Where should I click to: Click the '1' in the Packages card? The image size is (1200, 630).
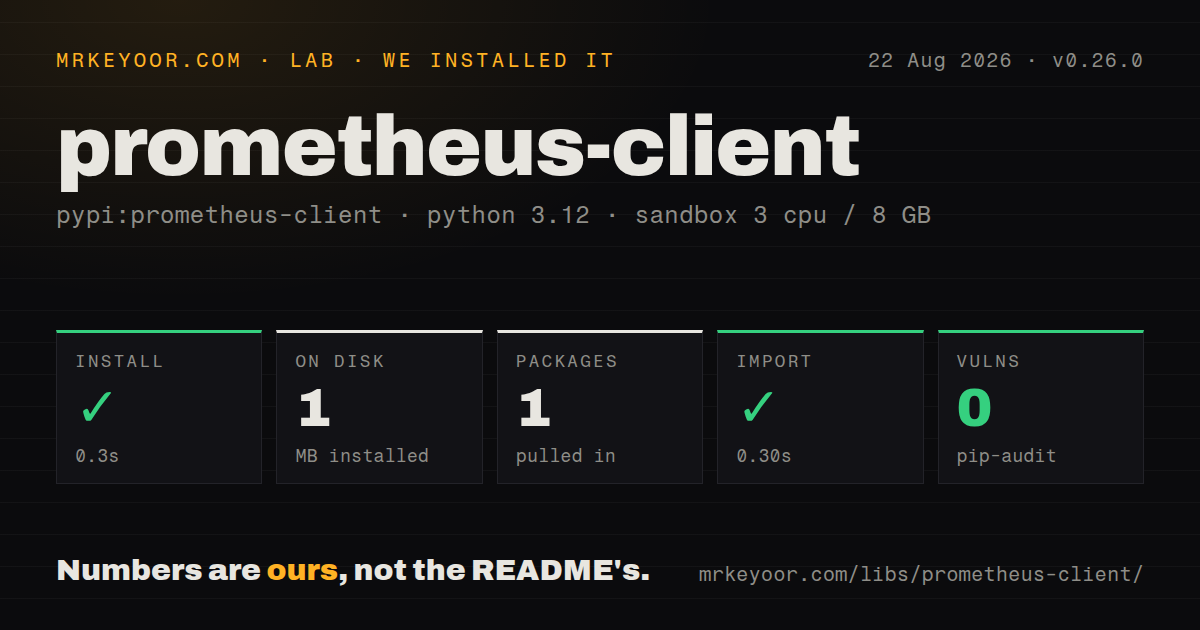point(534,408)
